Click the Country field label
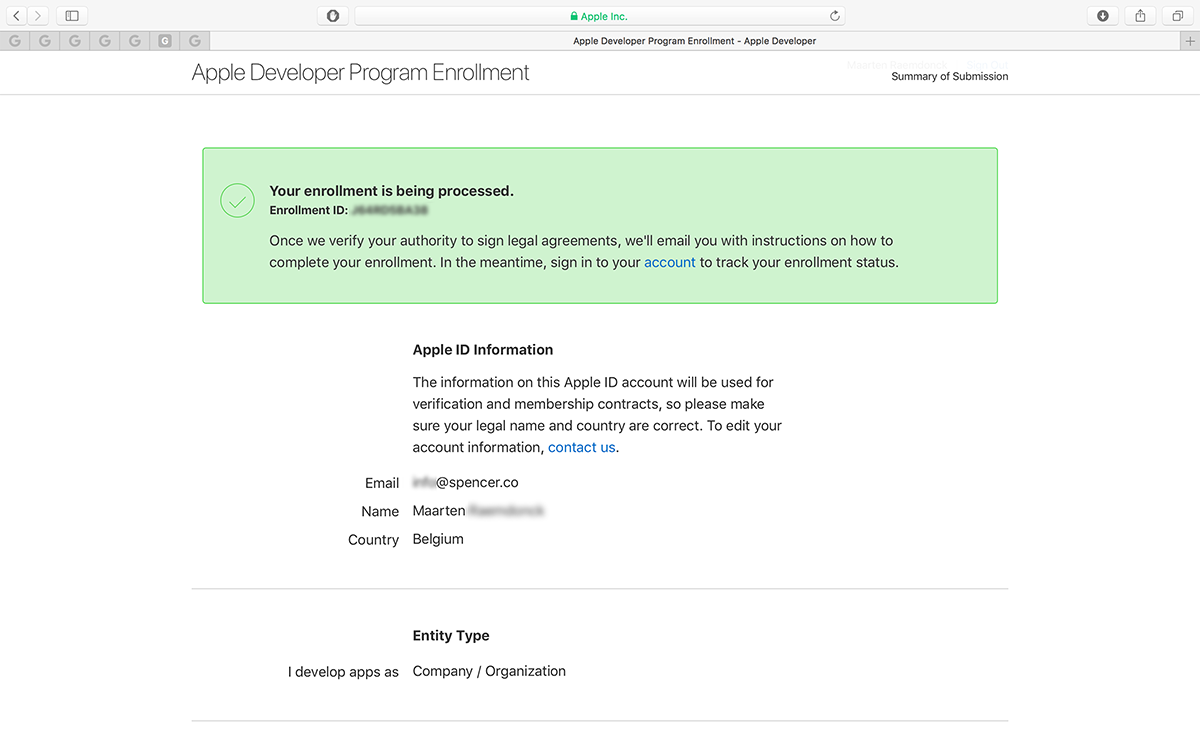1200x750 pixels. click(x=374, y=539)
